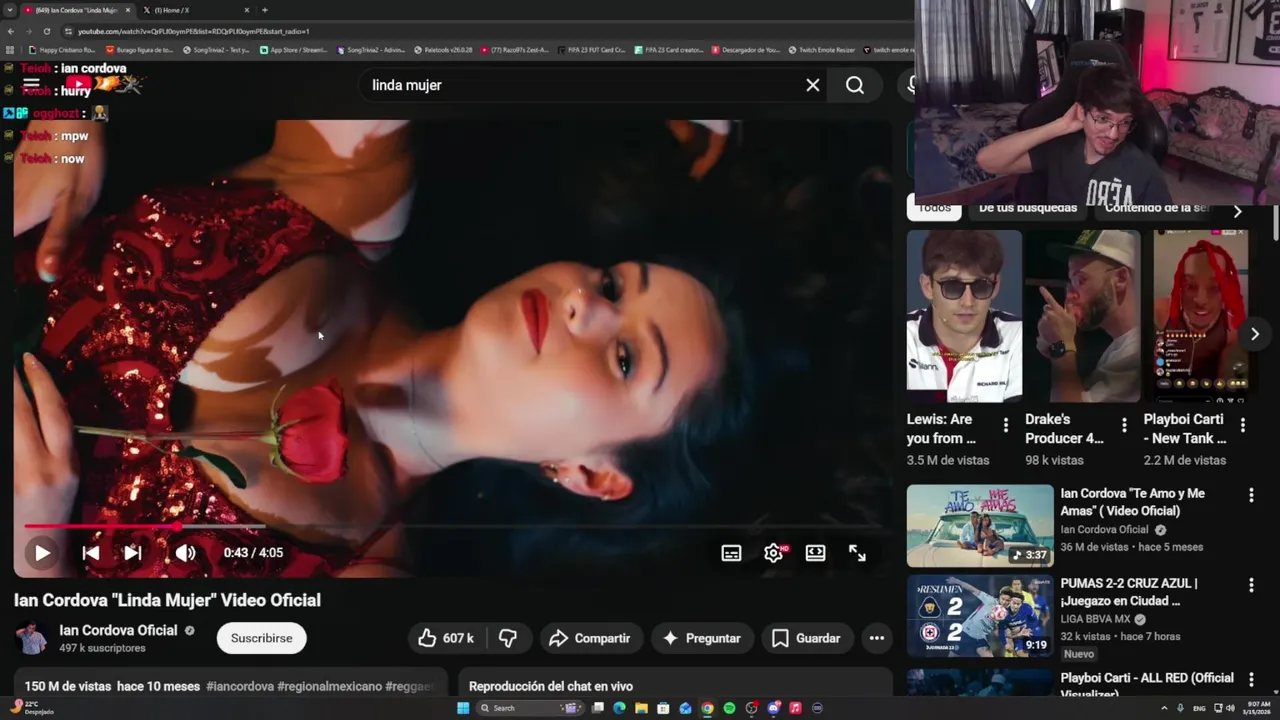Open options for Playboi Carti ALL RED video

pos(1251,680)
